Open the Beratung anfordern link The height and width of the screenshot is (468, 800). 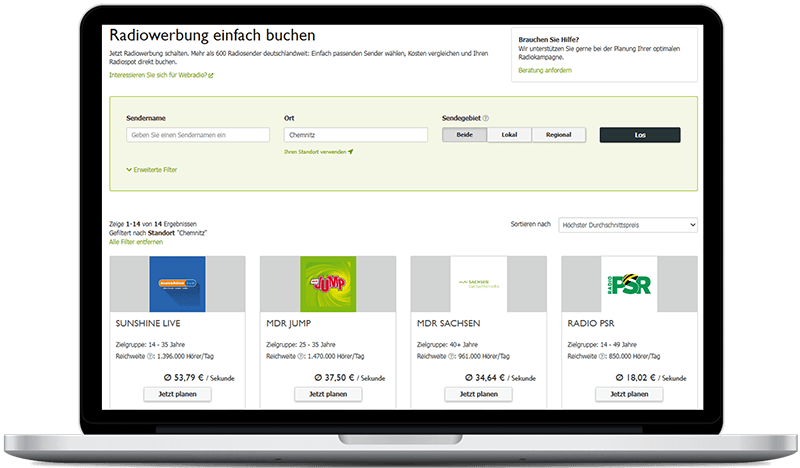coord(545,70)
